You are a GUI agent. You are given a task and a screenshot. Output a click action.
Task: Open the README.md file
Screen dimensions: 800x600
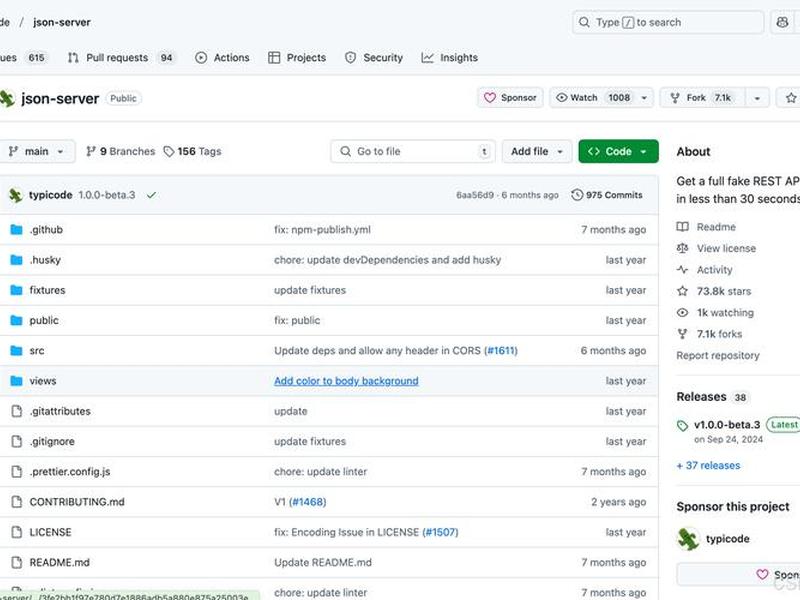click(x=60, y=562)
